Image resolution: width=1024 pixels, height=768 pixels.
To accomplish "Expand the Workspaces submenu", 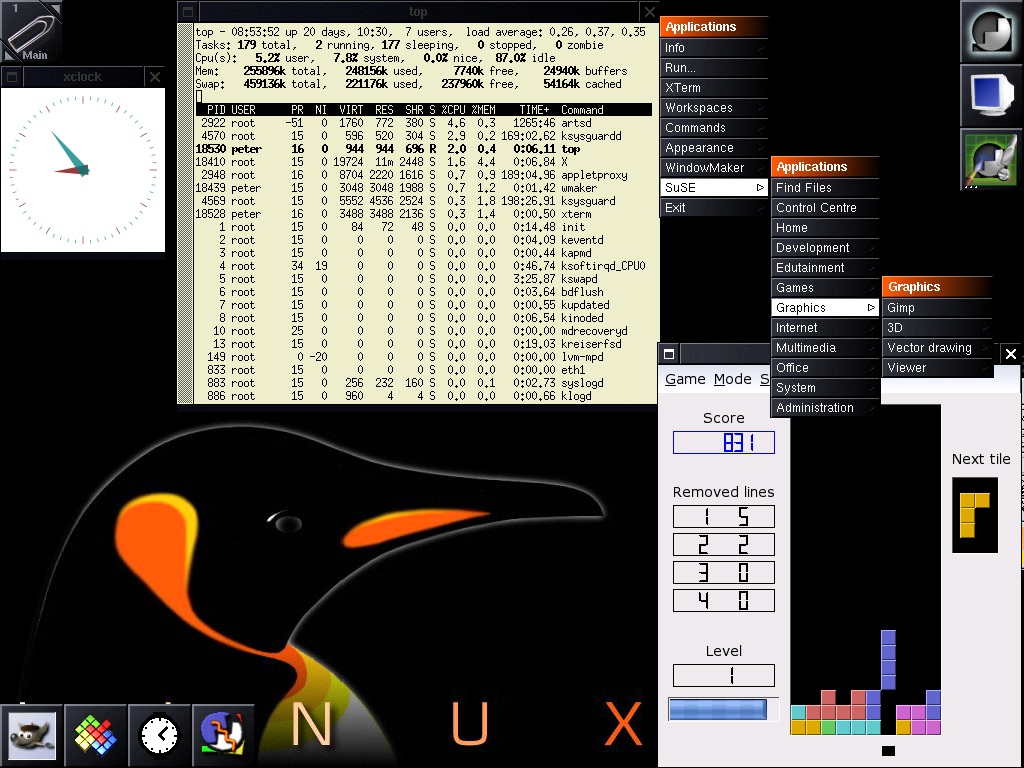I will [x=714, y=108].
